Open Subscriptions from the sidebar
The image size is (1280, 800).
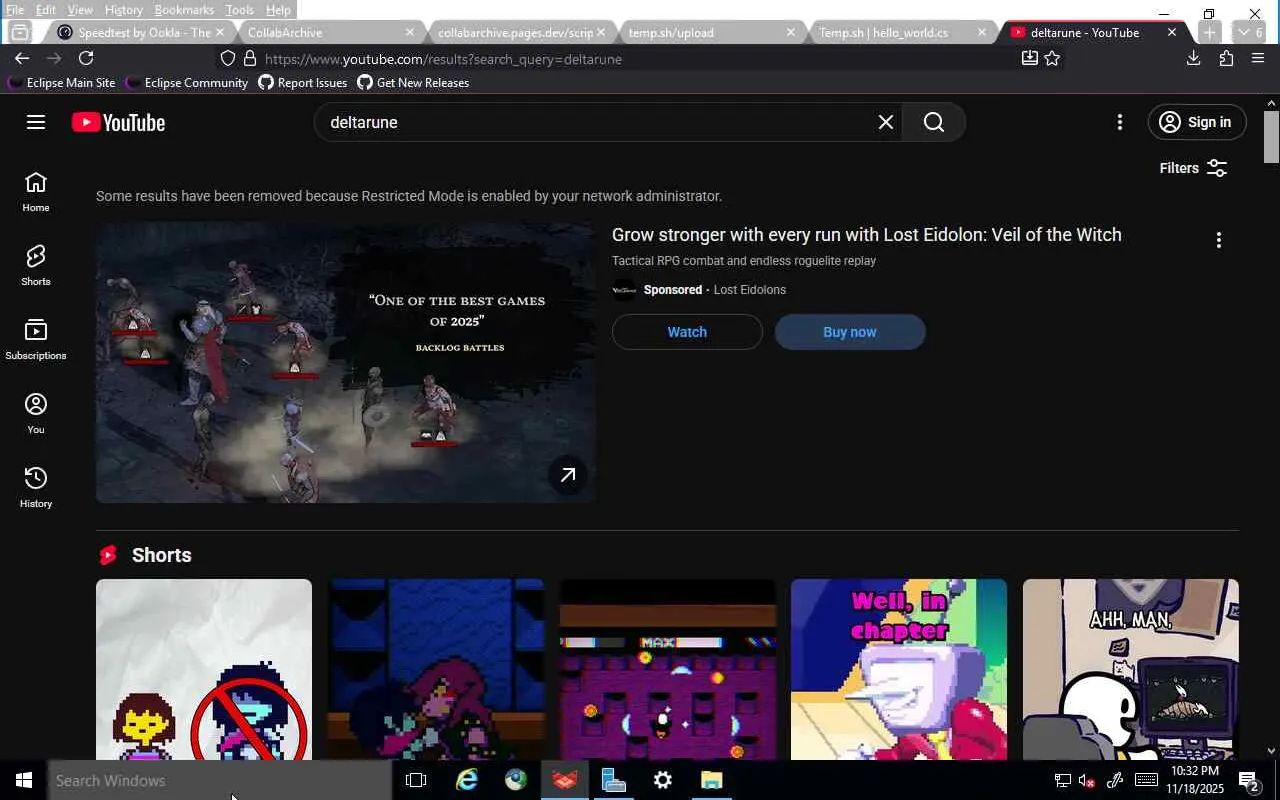click(x=36, y=339)
